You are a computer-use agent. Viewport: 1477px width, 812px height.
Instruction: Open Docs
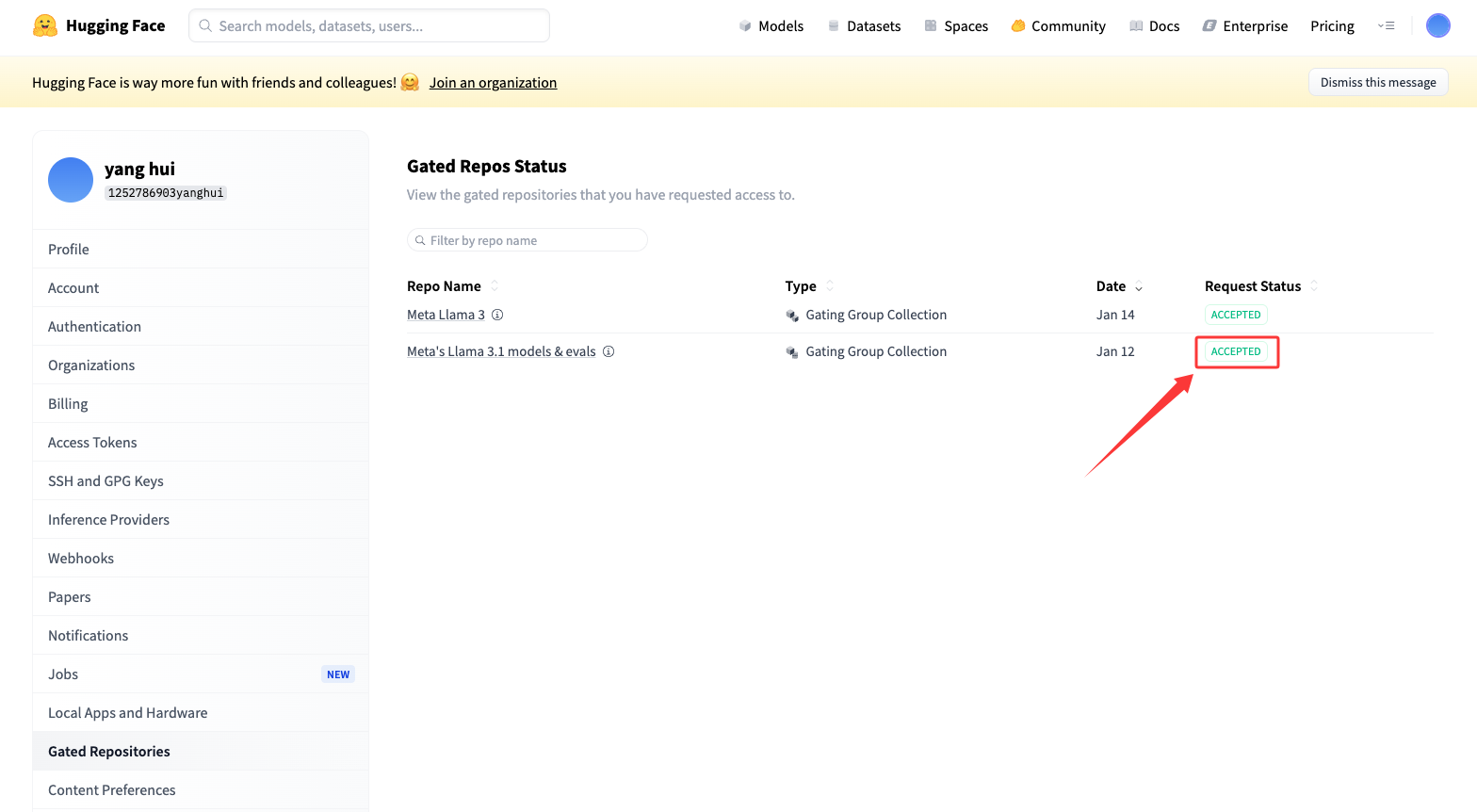(1155, 26)
